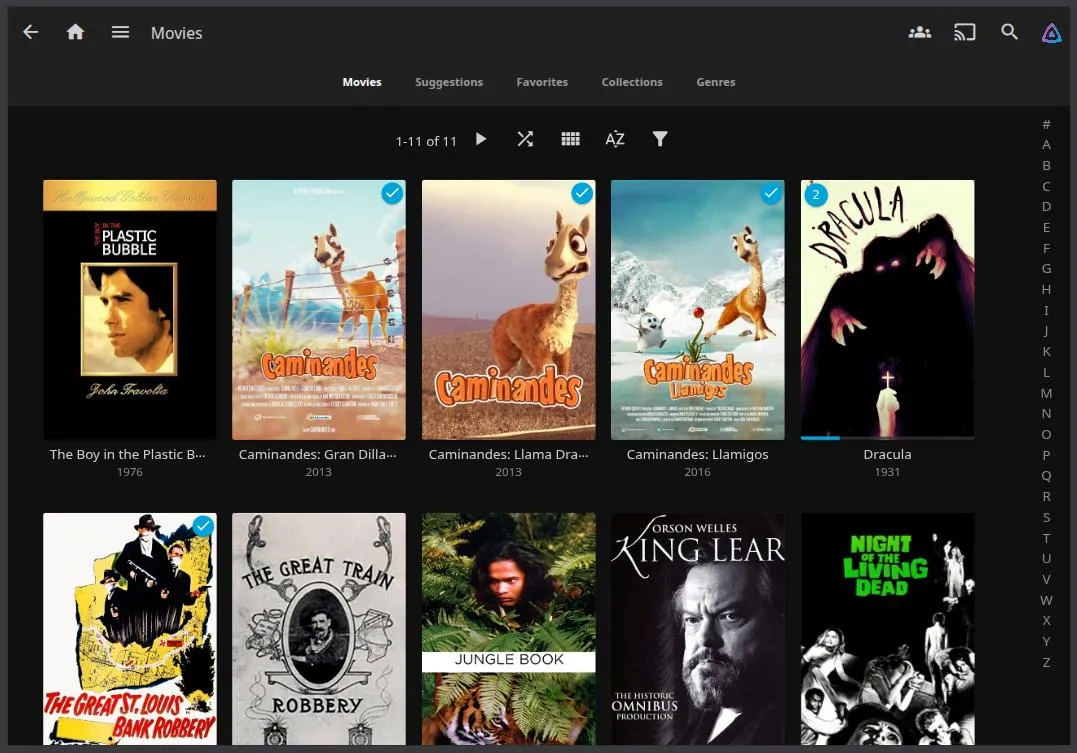Jump to letter W in alphabet picker

(x=1046, y=600)
